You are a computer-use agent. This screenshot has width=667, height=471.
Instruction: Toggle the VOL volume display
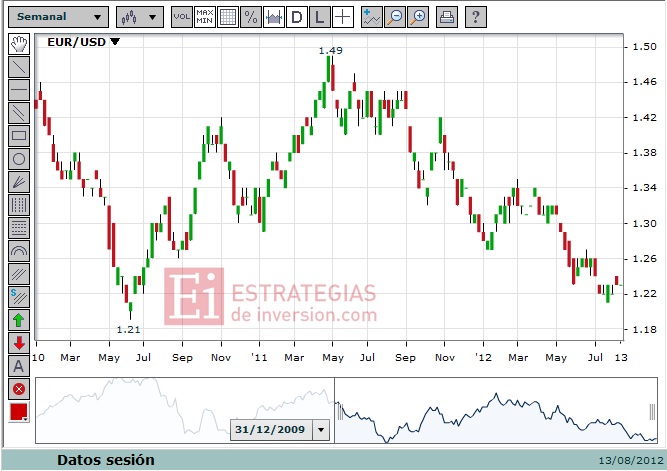pyautogui.click(x=182, y=17)
